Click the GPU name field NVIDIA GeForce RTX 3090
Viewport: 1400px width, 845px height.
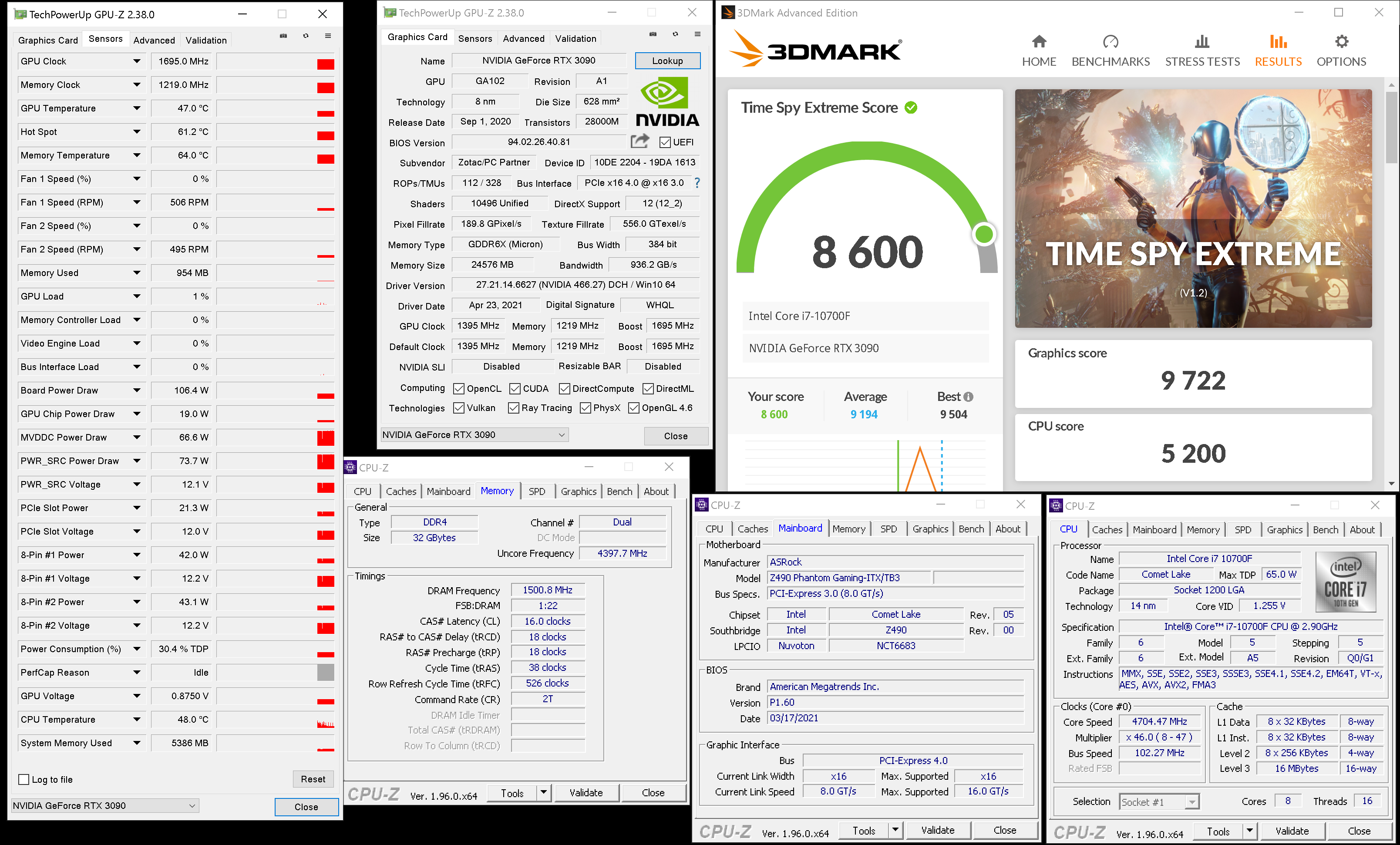538,60
